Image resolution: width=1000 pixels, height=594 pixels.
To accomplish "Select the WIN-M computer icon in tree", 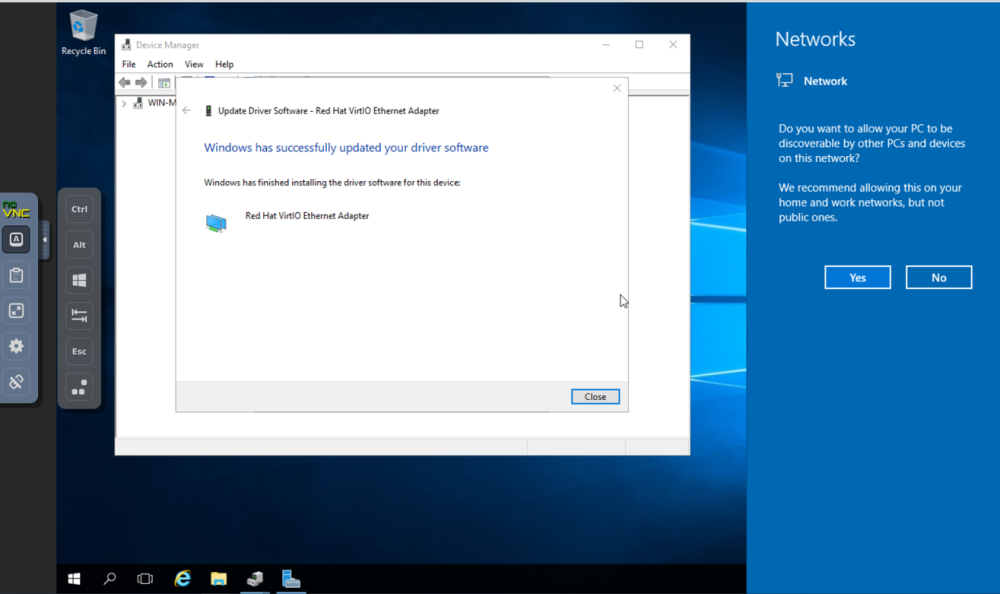I will click(138, 103).
